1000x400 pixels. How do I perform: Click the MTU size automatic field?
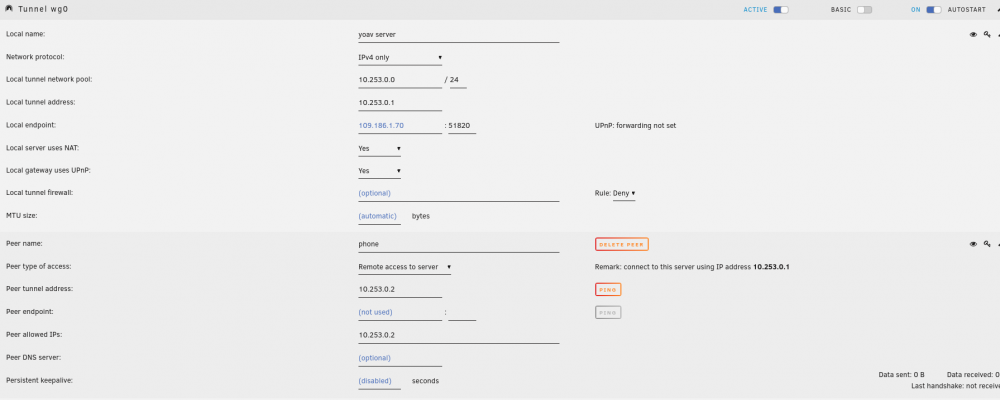pos(379,216)
